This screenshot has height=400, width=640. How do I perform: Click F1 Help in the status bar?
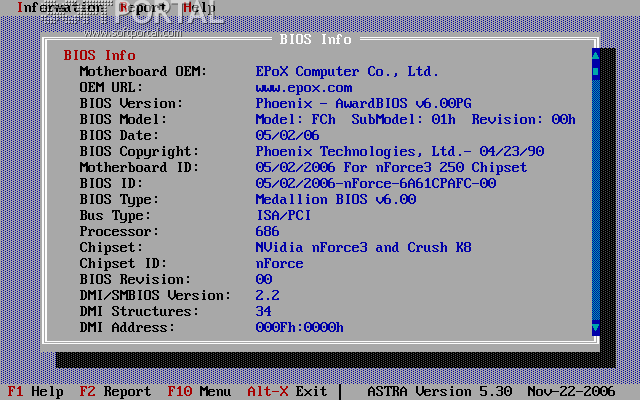[x=36, y=391]
